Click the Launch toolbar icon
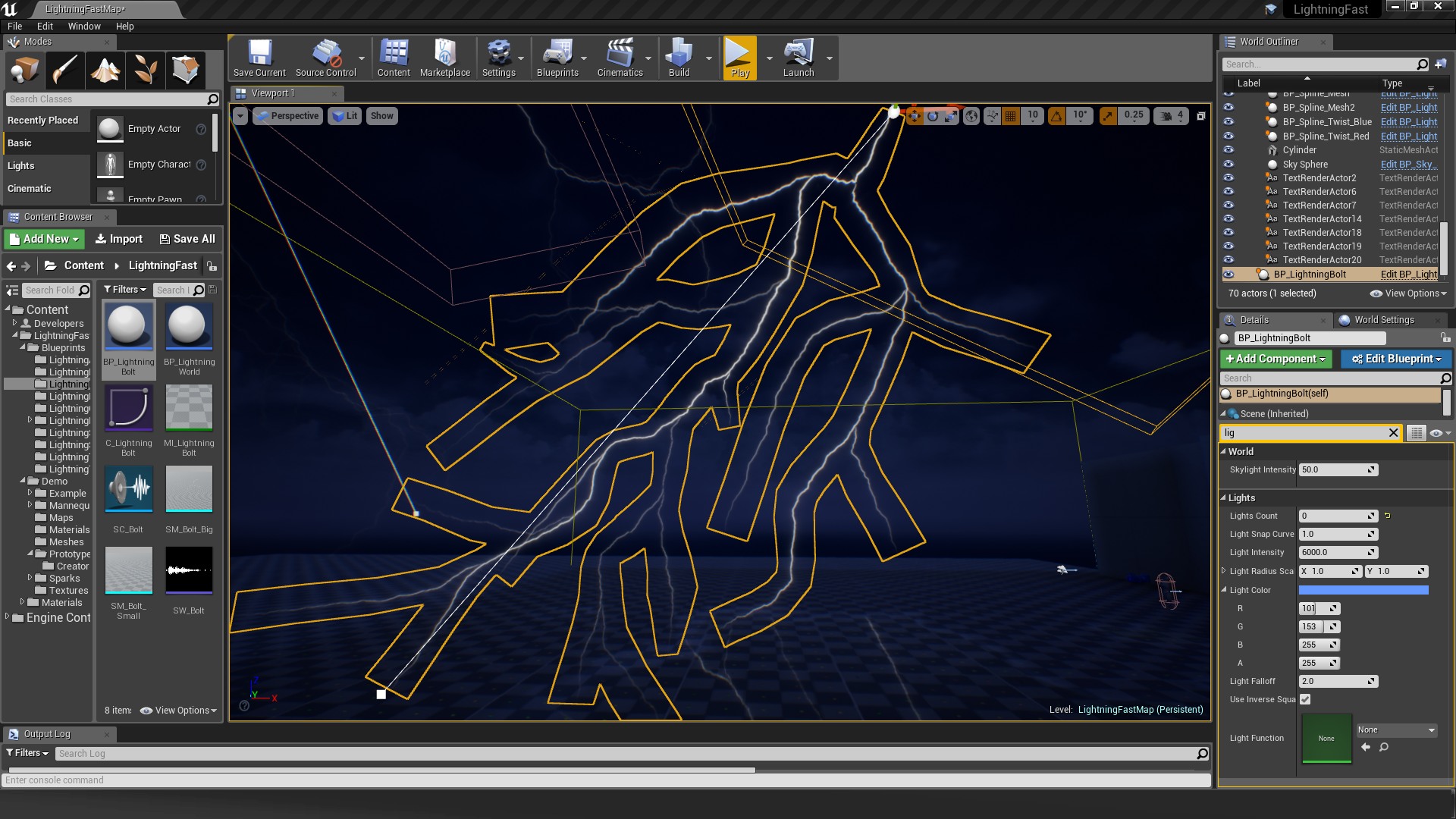The height and width of the screenshot is (819, 1456). (x=799, y=58)
